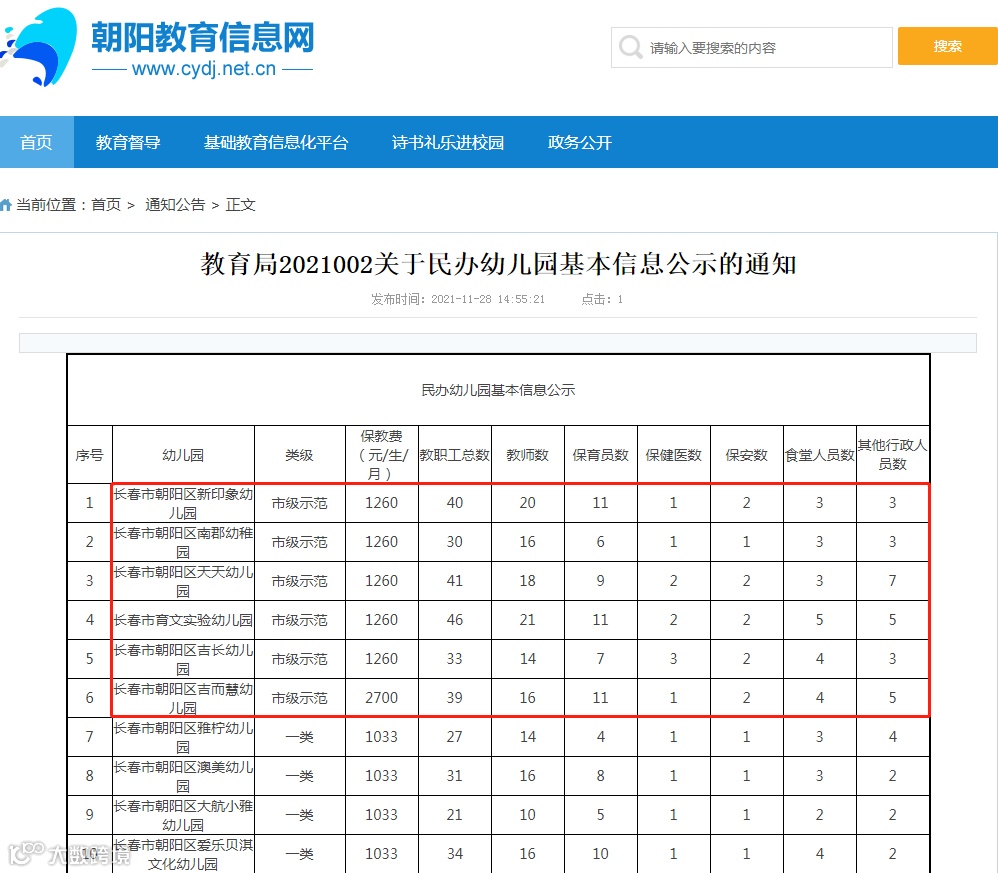Select cell 长春市育文实验幼儿园

[183, 620]
